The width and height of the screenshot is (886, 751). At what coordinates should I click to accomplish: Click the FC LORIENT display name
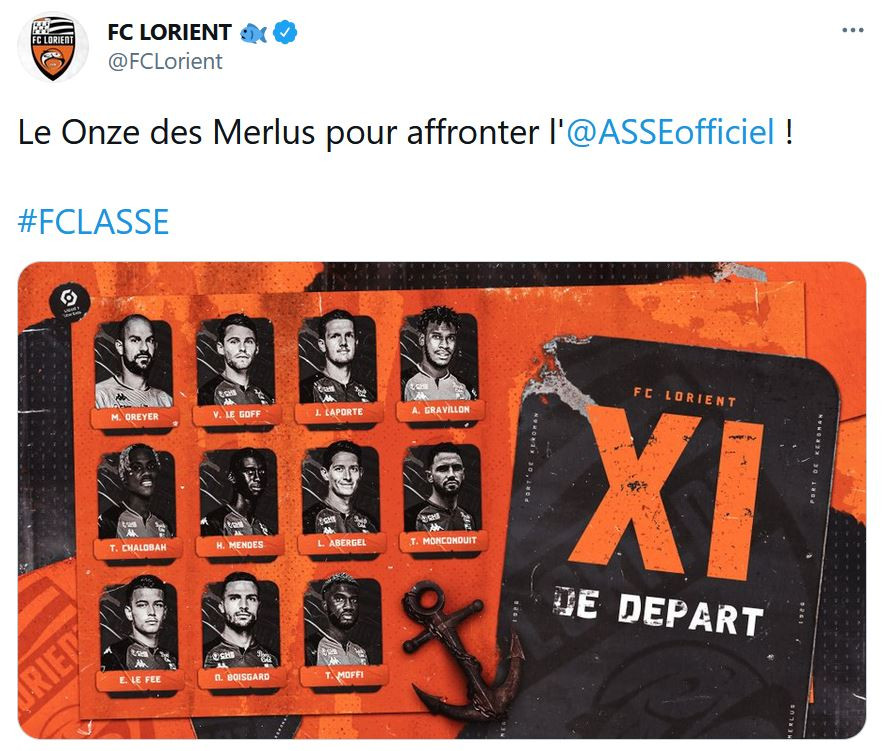(x=170, y=32)
